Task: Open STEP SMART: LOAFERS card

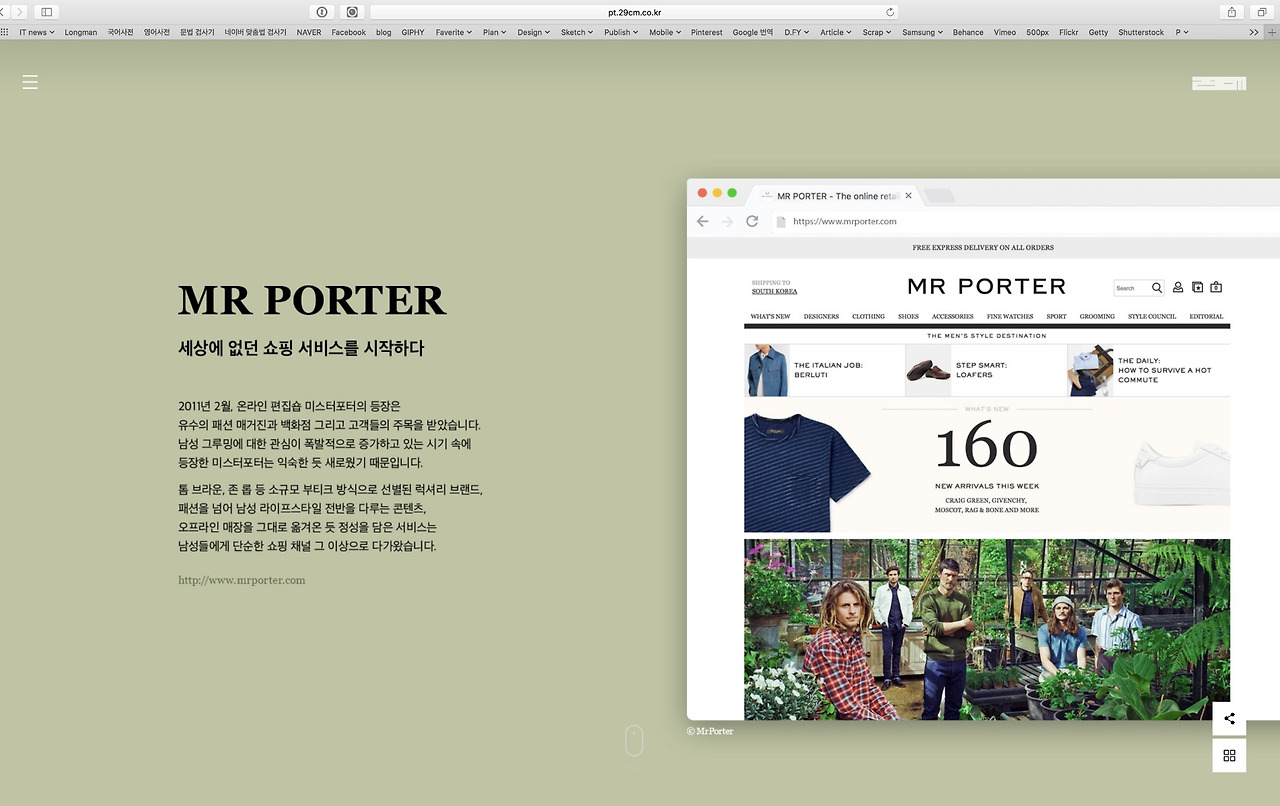Action: (986, 370)
